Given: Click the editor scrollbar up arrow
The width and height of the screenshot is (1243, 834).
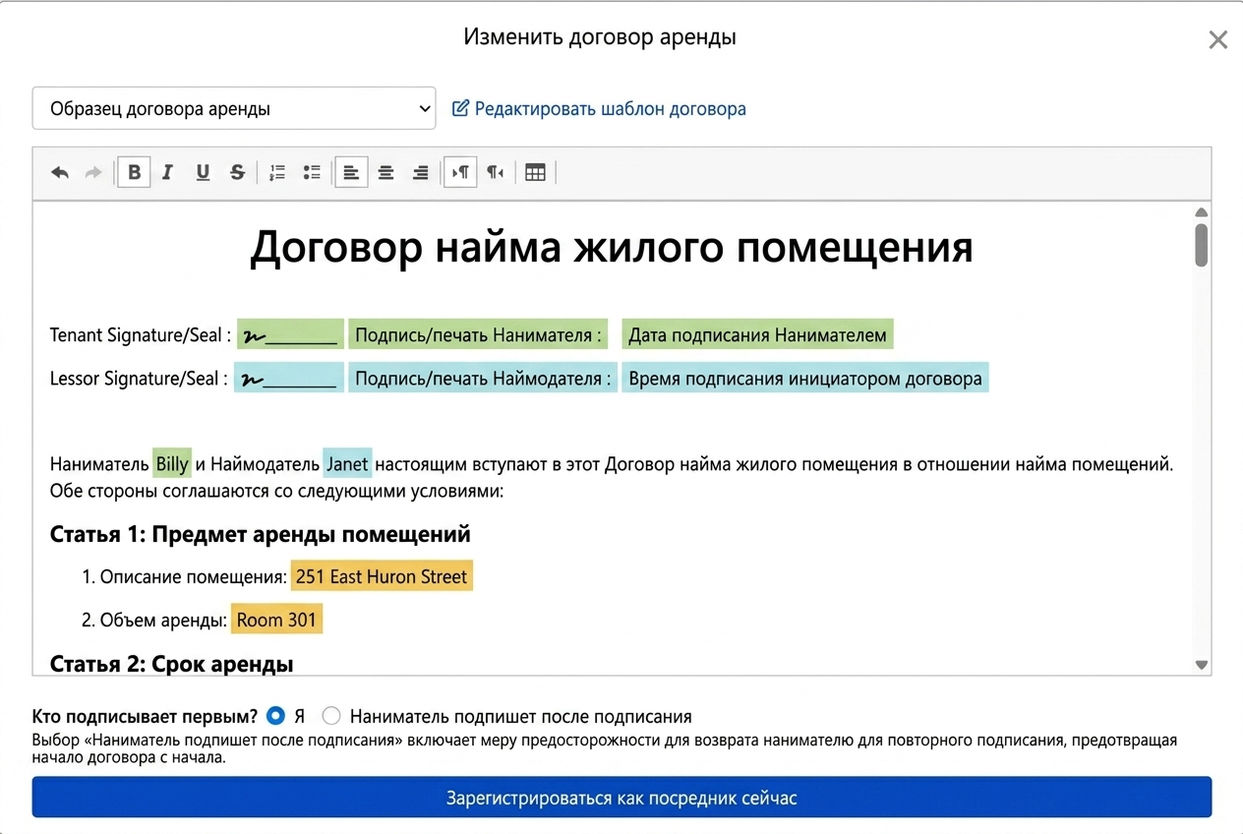Looking at the screenshot, I should (x=1201, y=212).
